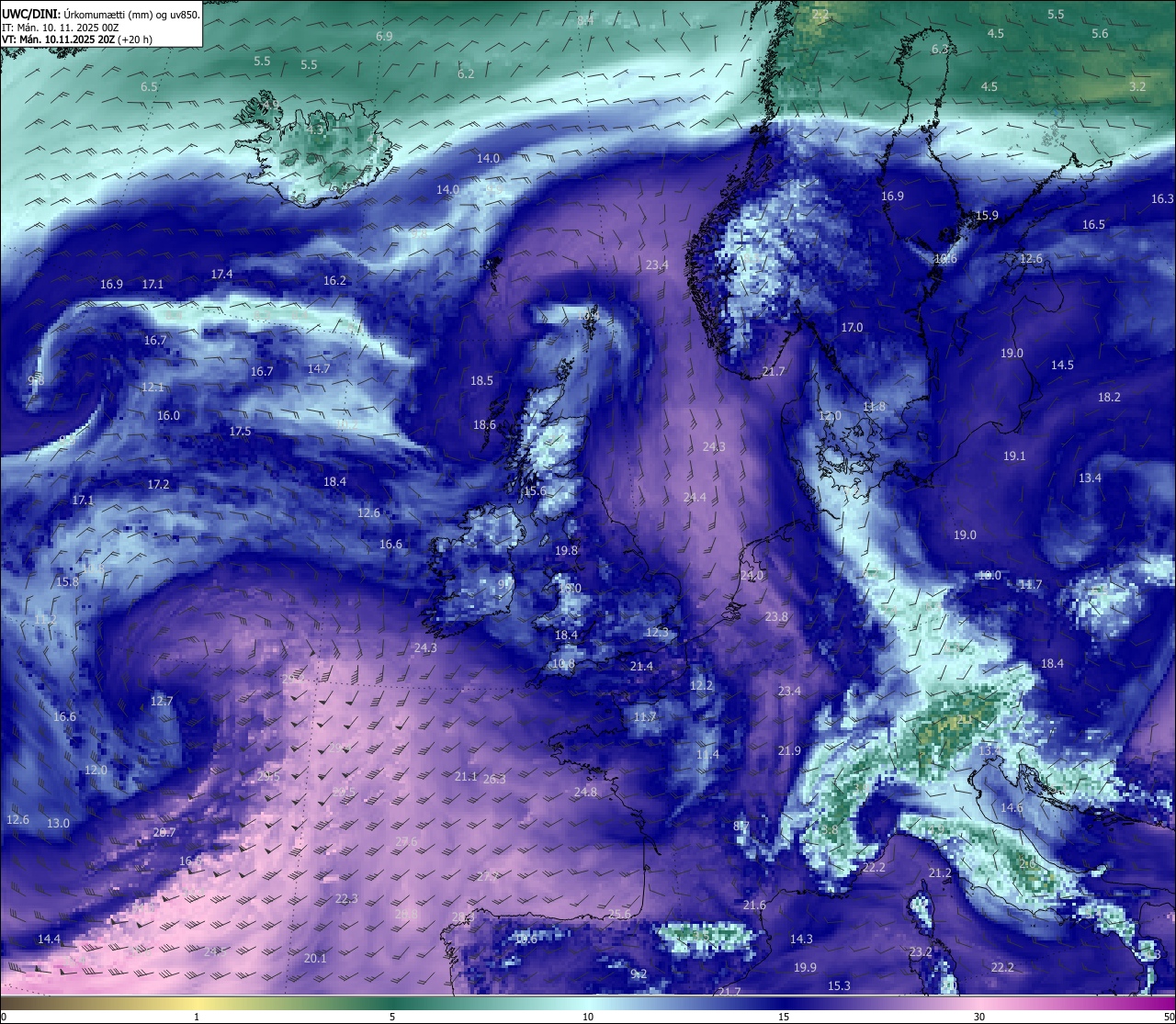The width and height of the screenshot is (1176, 1024).
Task: Click the 18.2 value label
Action: (1109, 397)
